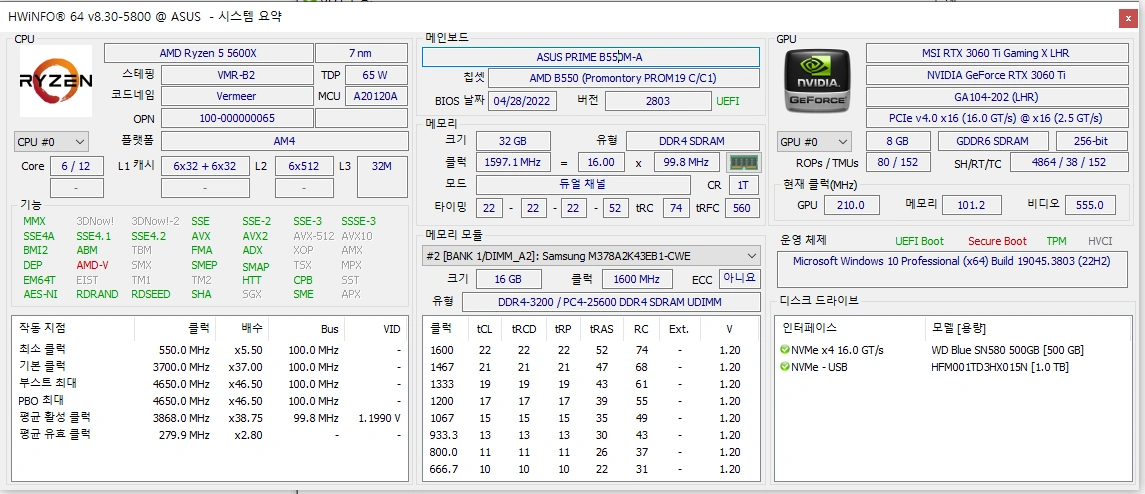Screen dimensions: 1145x494
Task: Click the A20120A MCU value
Action: [x=375, y=96]
